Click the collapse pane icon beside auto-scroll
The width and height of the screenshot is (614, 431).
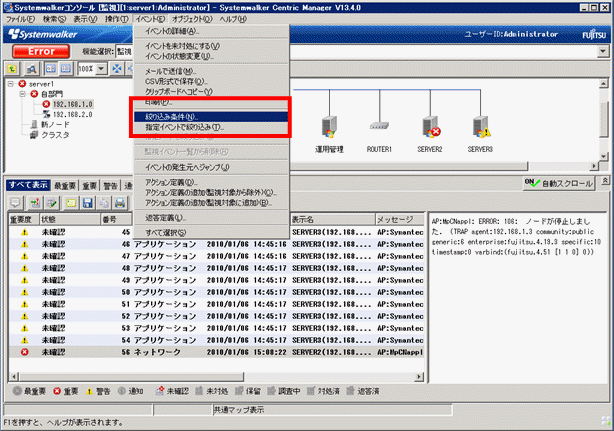(605, 180)
